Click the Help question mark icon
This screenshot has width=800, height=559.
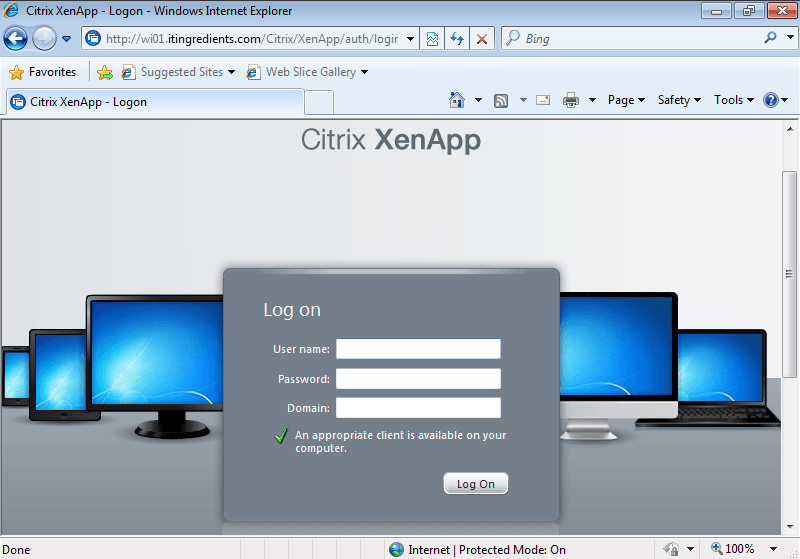[770, 100]
